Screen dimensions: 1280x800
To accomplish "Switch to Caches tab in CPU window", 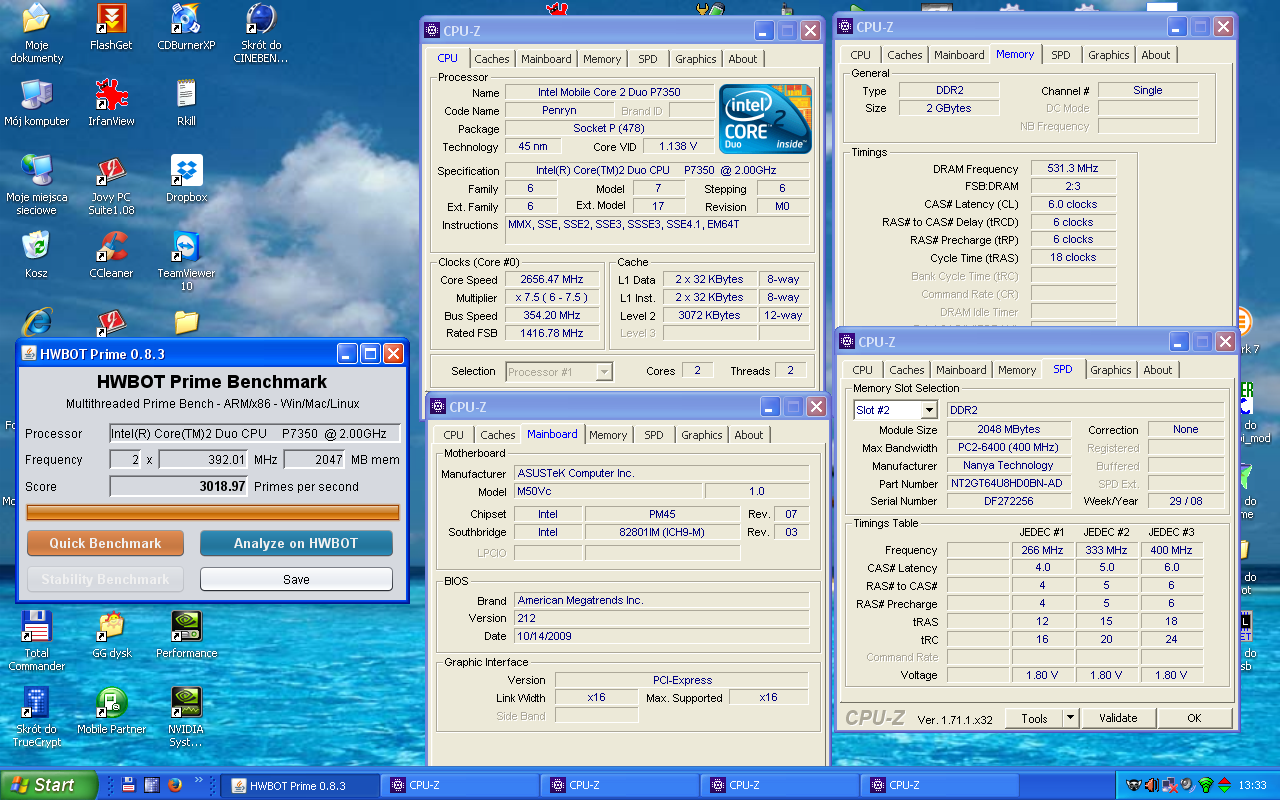I will pos(492,59).
